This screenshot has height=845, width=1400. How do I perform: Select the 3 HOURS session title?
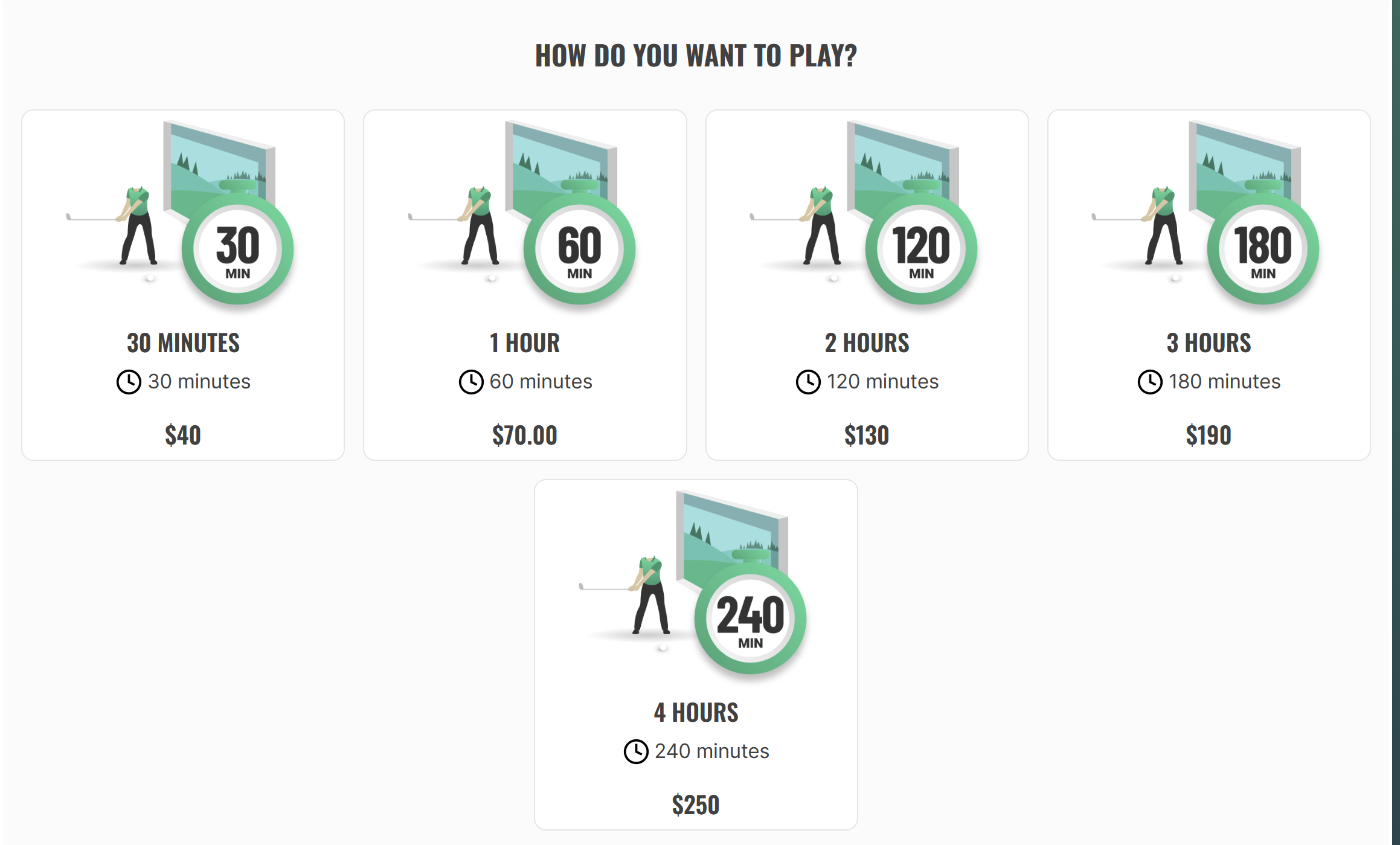[x=1209, y=343]
